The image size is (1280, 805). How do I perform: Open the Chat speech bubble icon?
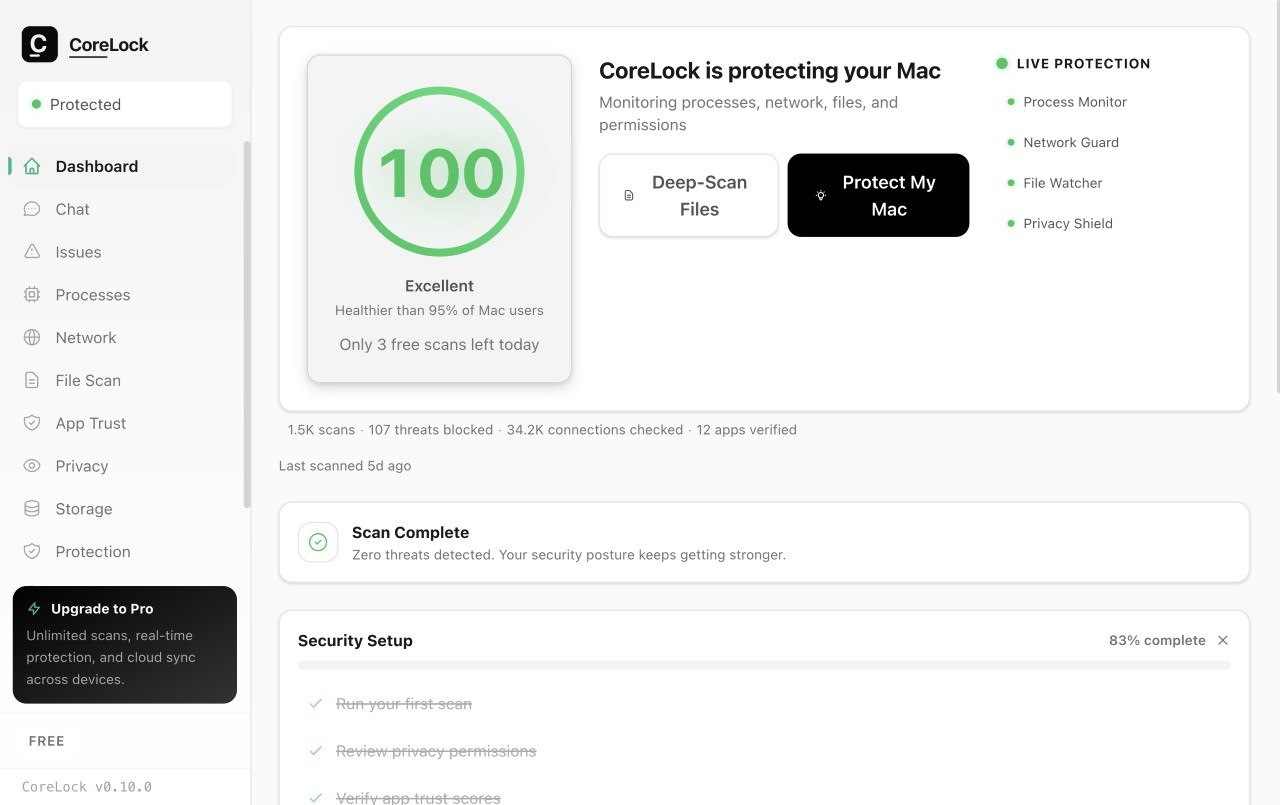click(32, 209)
